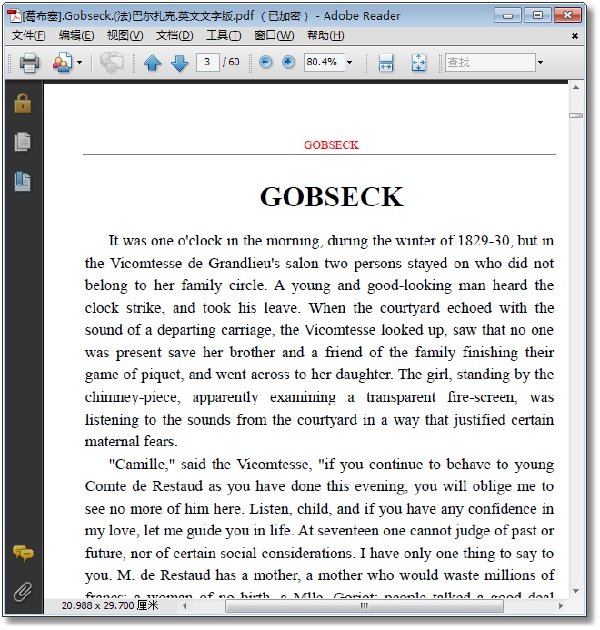Click the text "maternal fears."
Viewport: 600px width, 630px height.
click(x=131, y=442)
